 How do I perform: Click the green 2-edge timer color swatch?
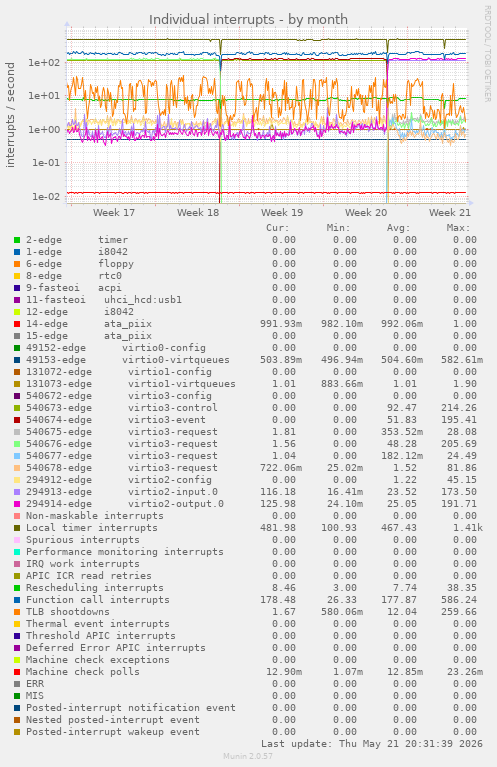[x=17, y=240]
